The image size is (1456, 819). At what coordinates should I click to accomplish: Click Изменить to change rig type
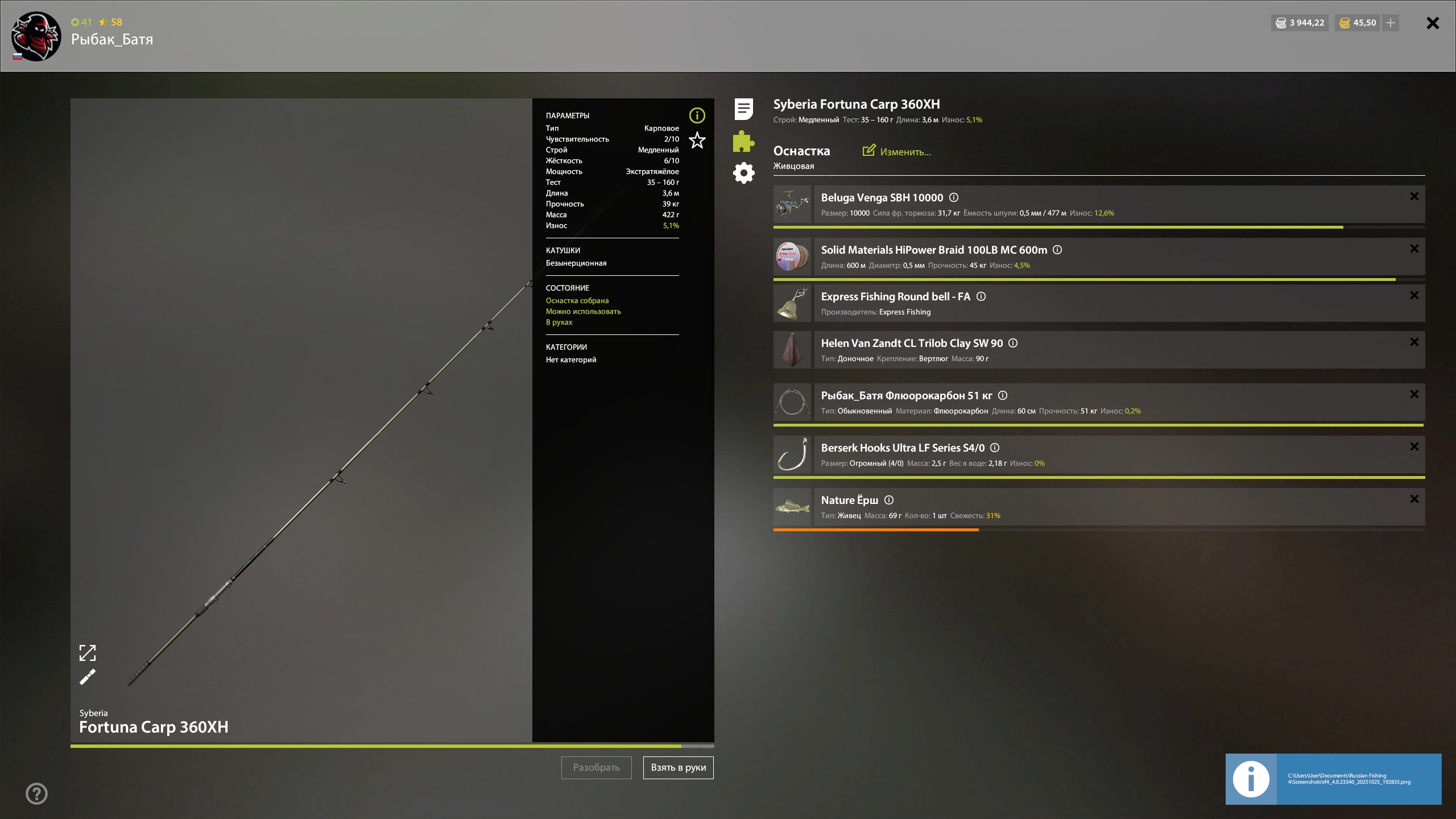(897, 151)
